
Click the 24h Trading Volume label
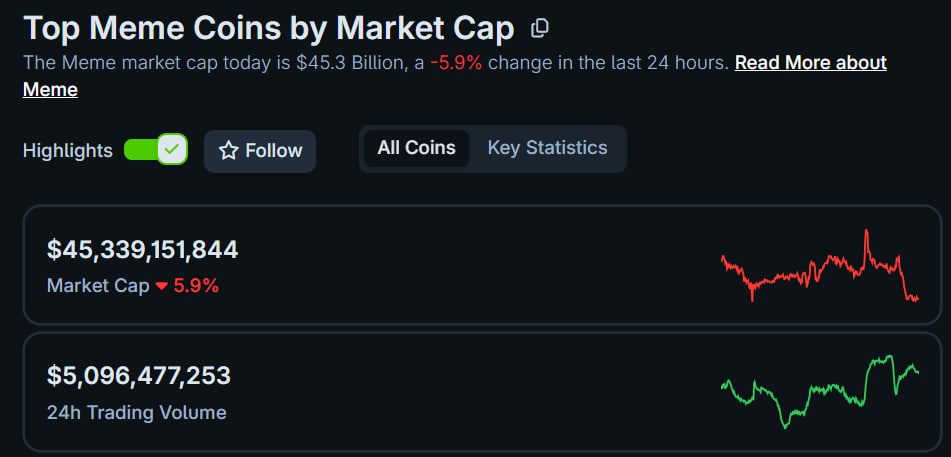click(136, 412)
